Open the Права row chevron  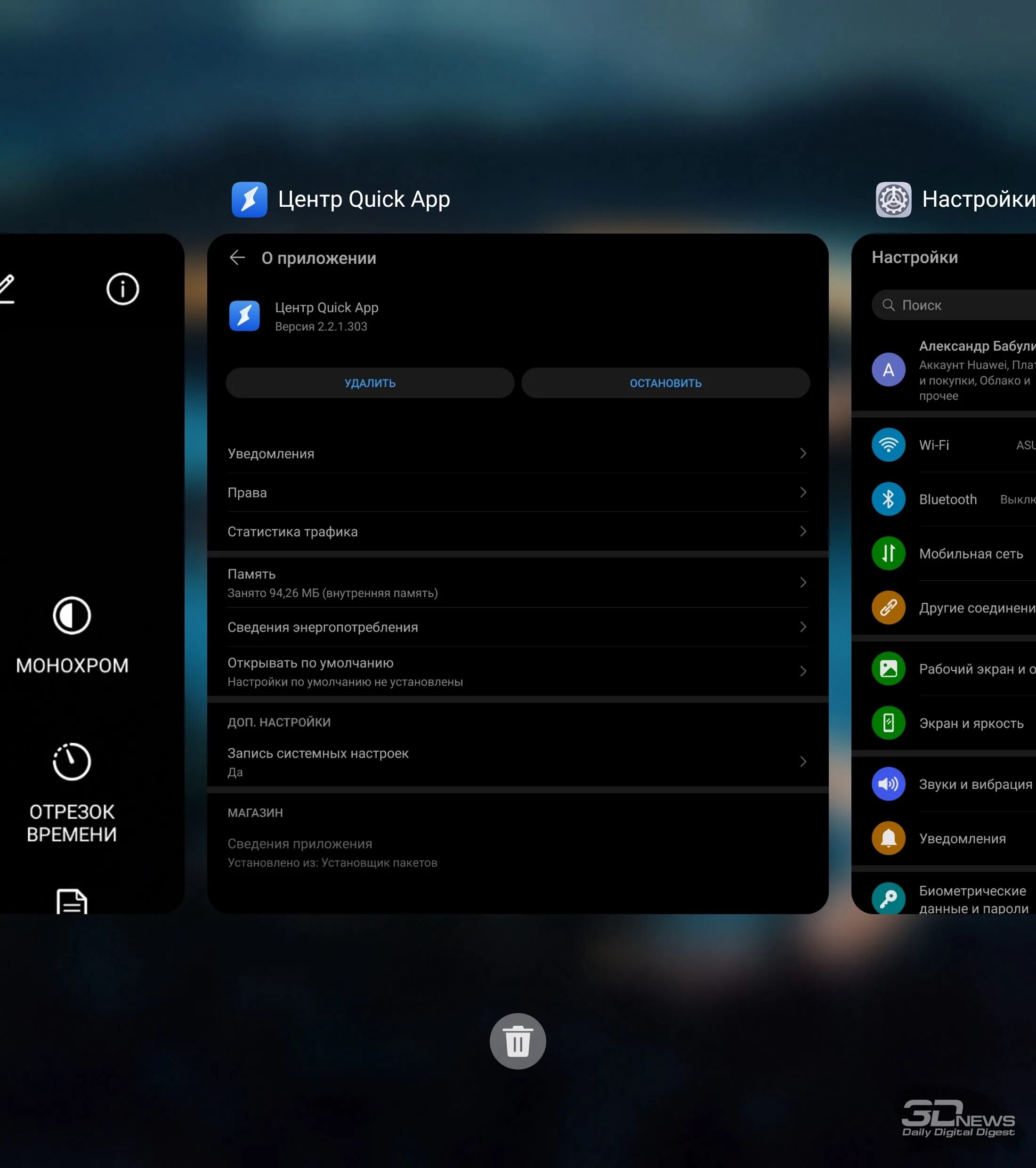click(x=803, y=492)
